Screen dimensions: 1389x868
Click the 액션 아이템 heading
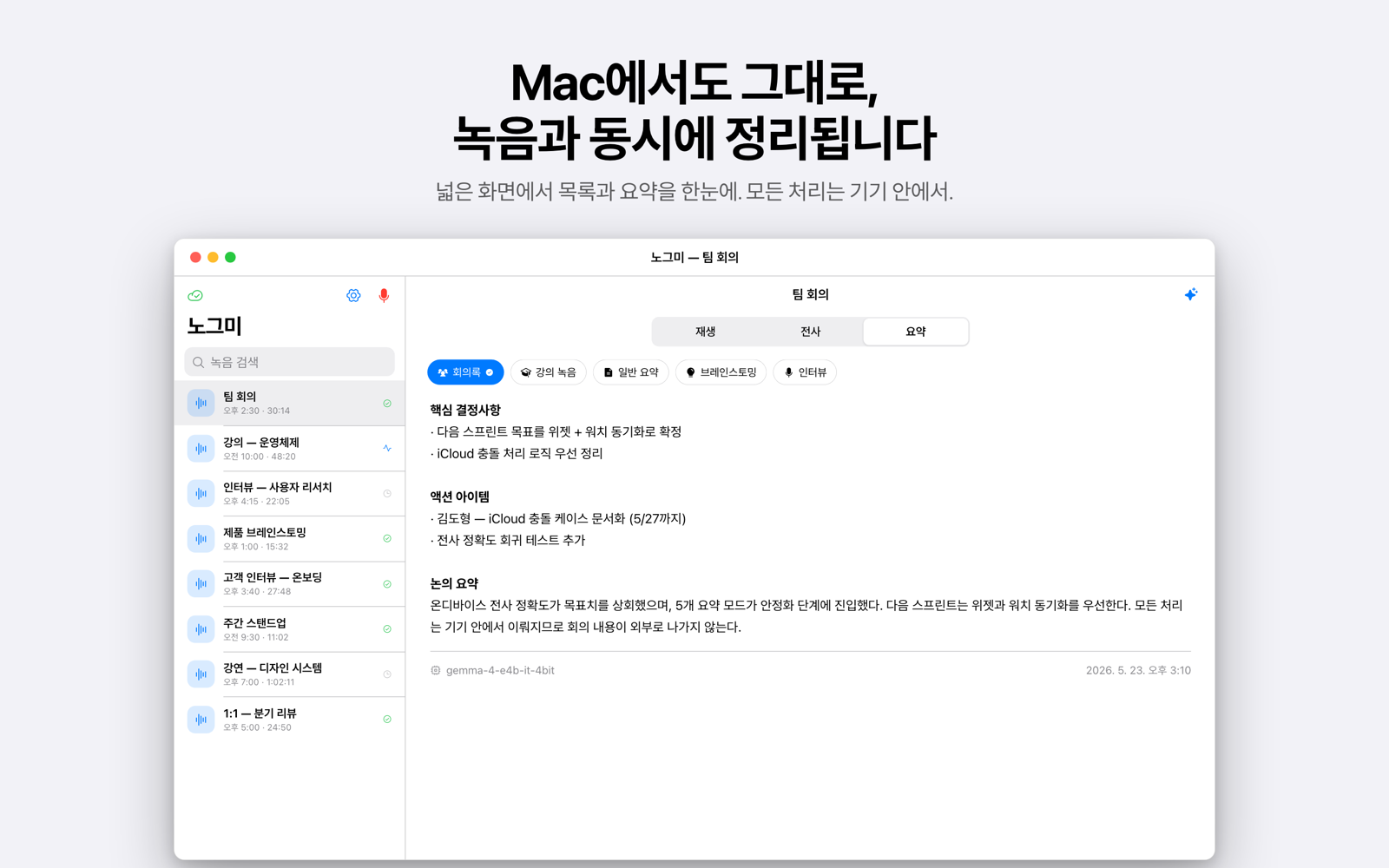[x=460, y=496]
